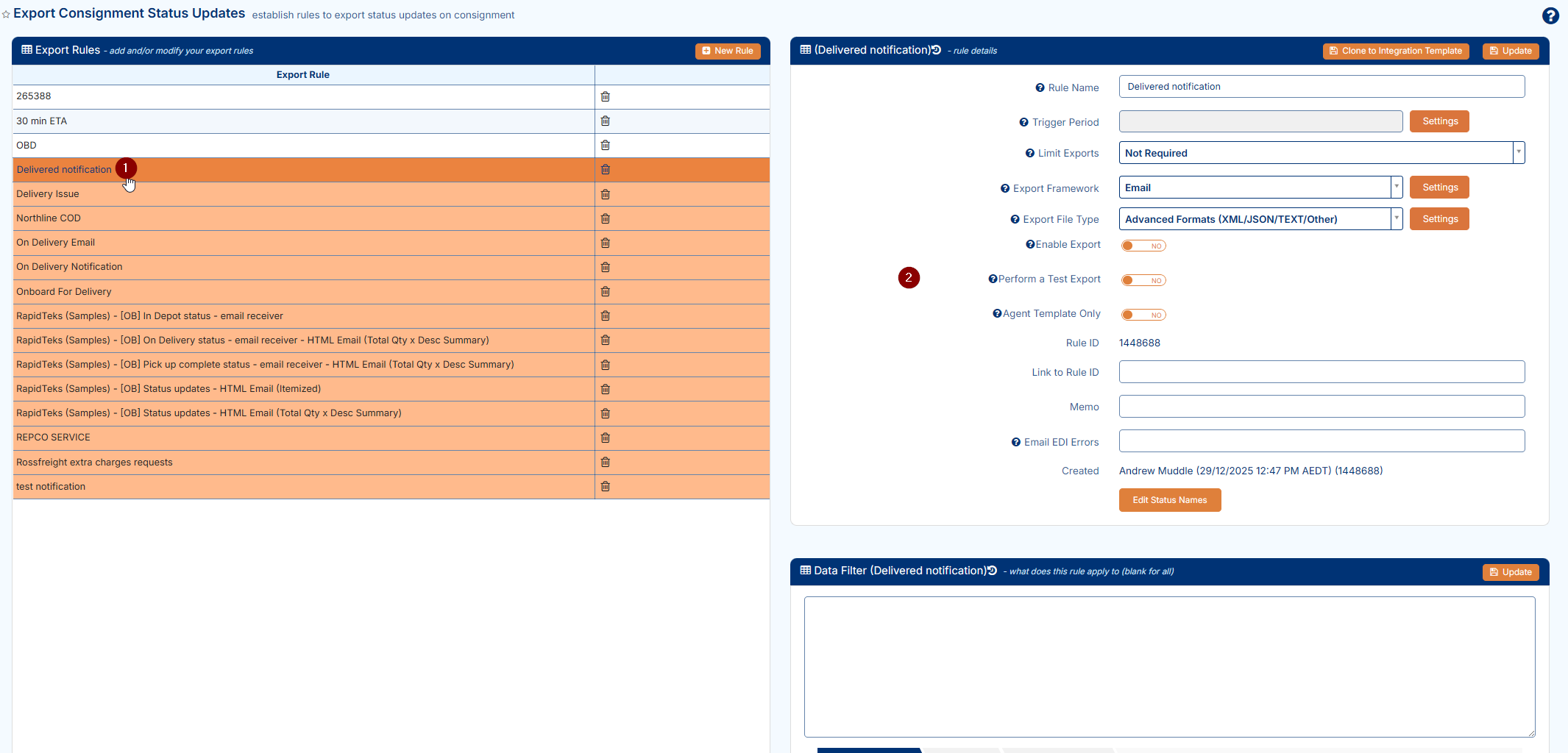Image resolution: width=1568 pixels, height=753 pixels.
Task: Expand the Export Framework dropdown
Action: point(1396,188)
